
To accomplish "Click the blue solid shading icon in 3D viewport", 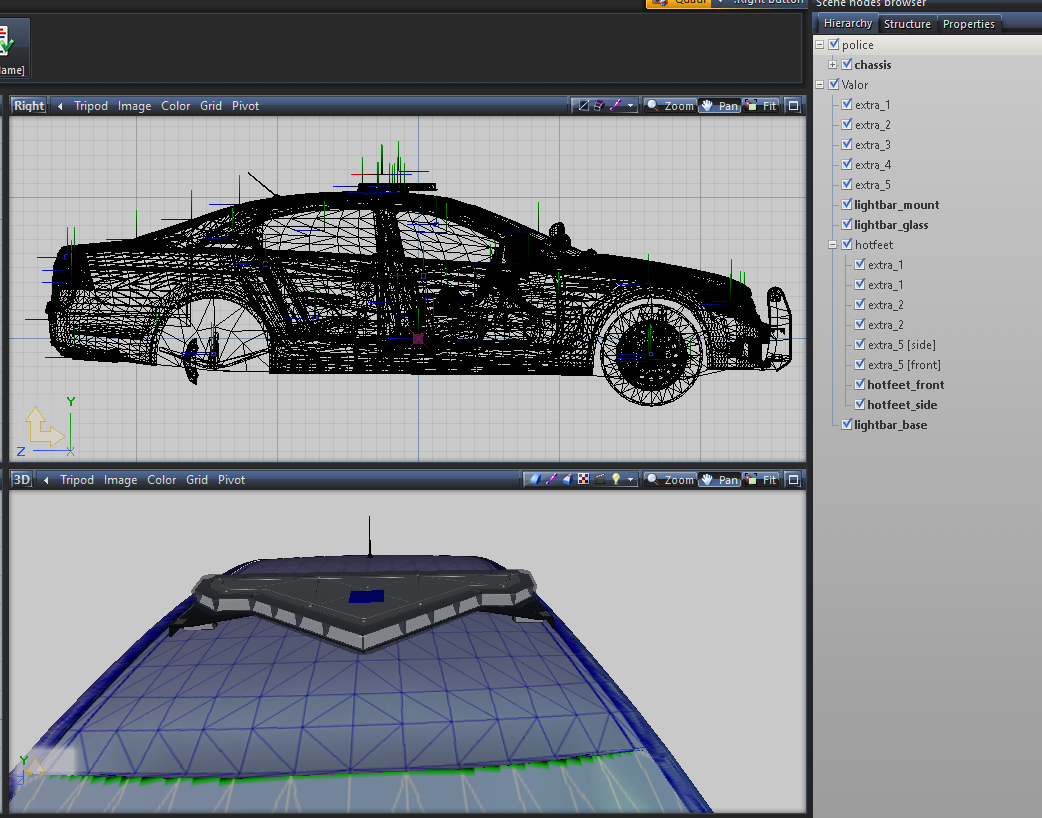I will click(535, 480).
